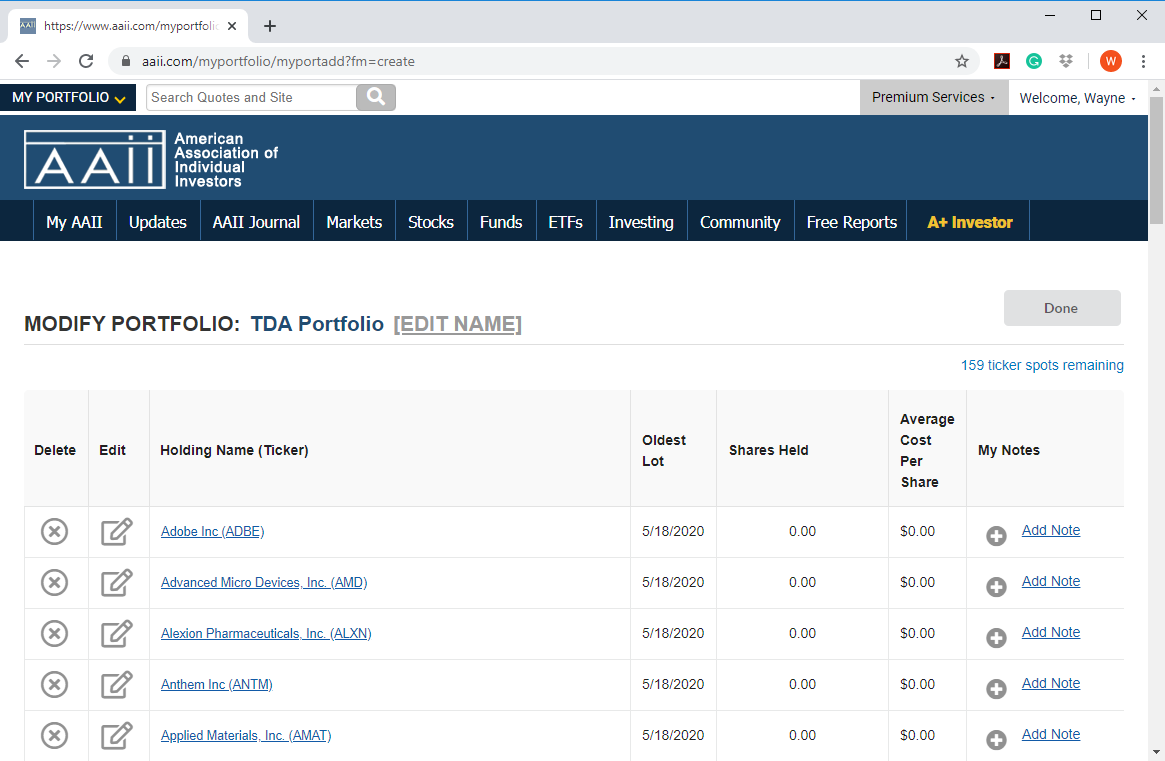Bookmark this page with the star
The image size is (1165, 761).
pyautogui.click(x=961, y=61)
